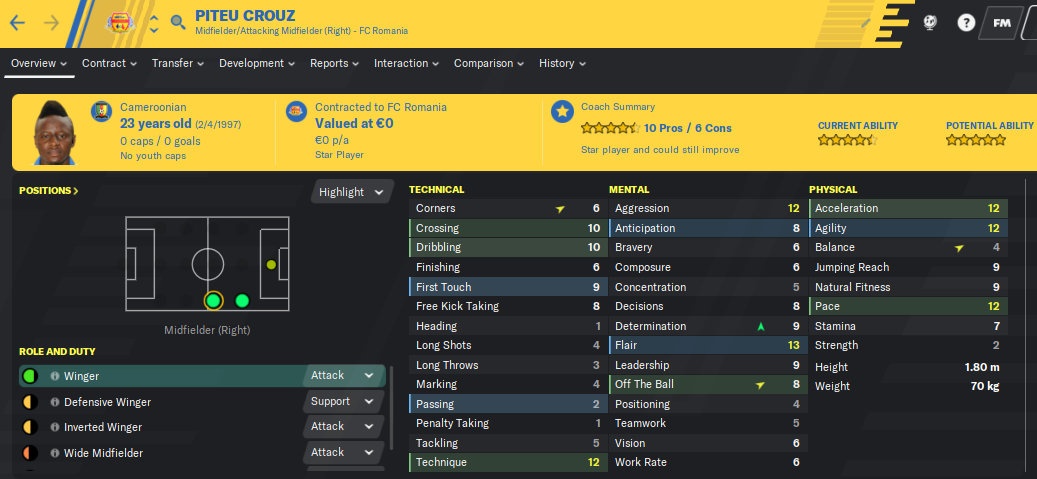Select the Midfielder Right position dot on pitch

tap(213, 301)
